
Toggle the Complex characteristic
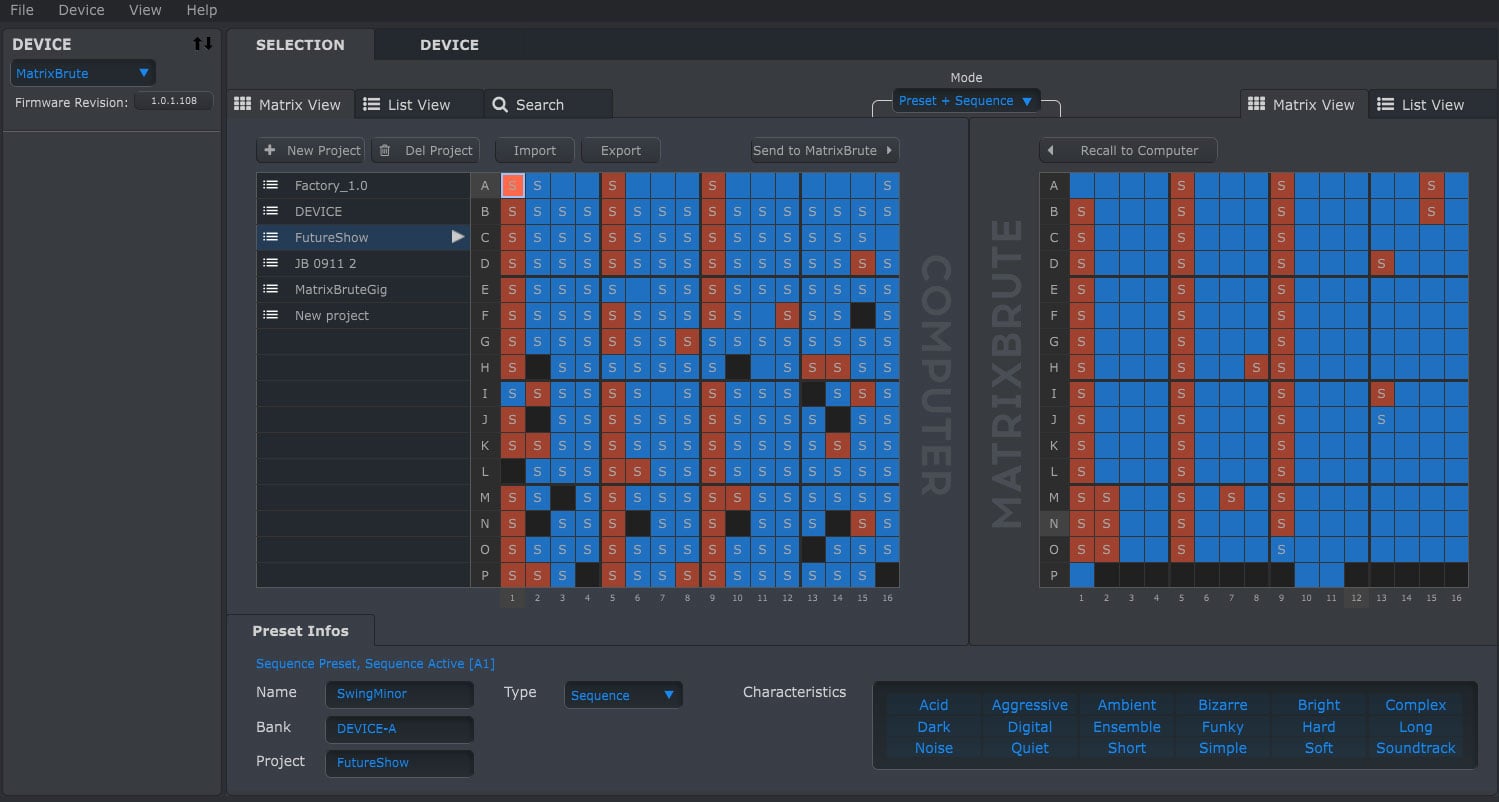click(1415, 705)
